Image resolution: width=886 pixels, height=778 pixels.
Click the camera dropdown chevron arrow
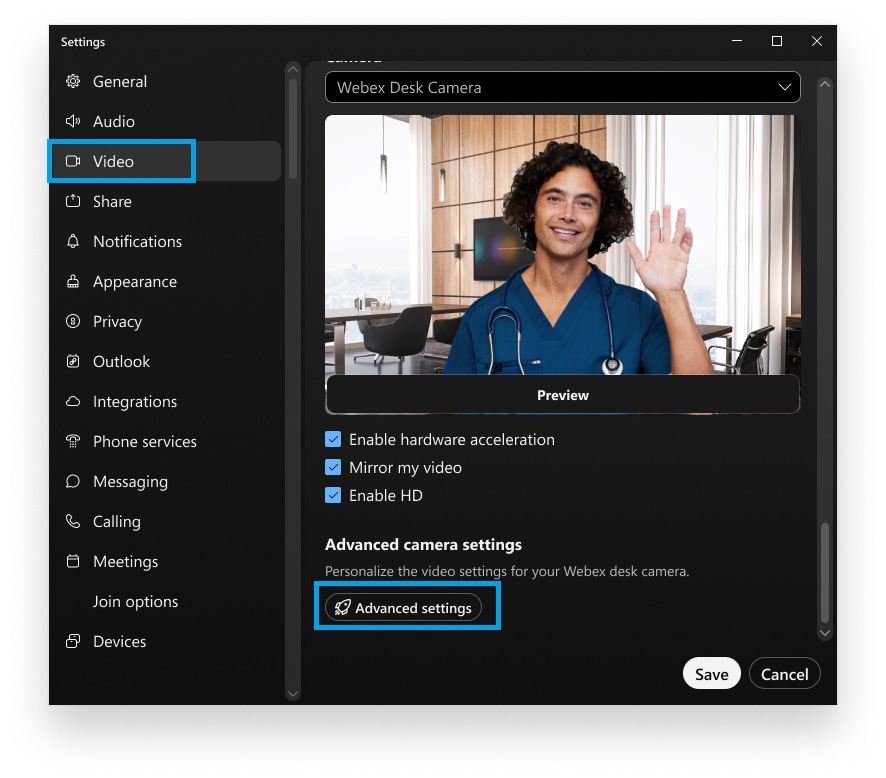785,87
